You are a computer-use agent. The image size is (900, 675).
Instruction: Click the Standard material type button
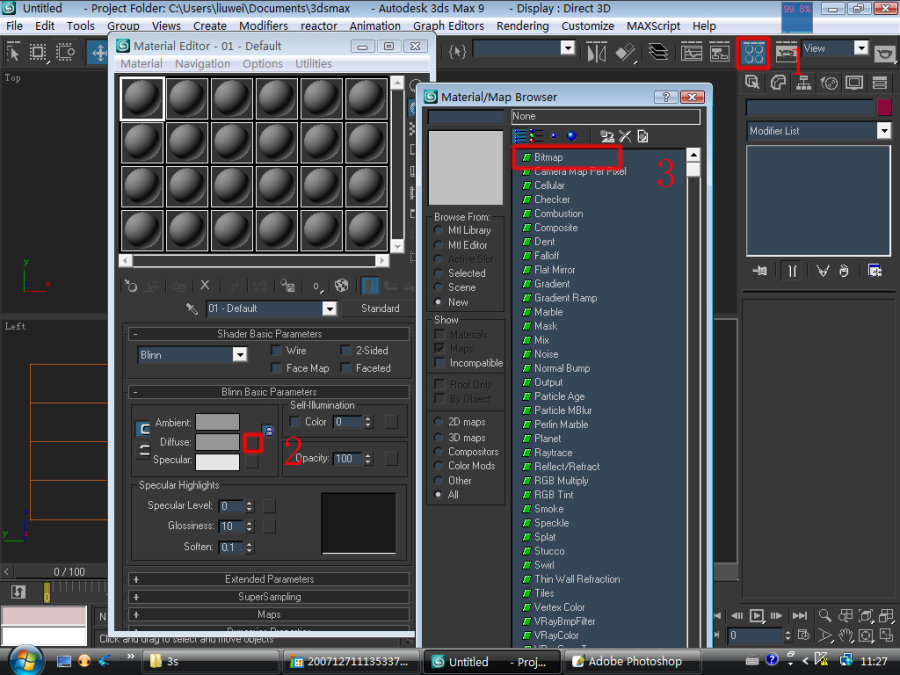379,308
